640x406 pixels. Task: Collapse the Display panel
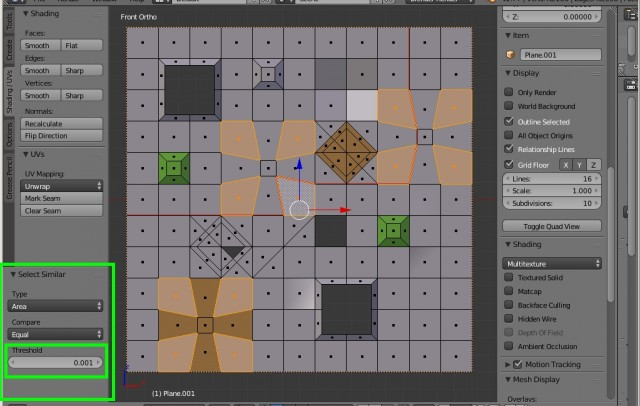508,73
